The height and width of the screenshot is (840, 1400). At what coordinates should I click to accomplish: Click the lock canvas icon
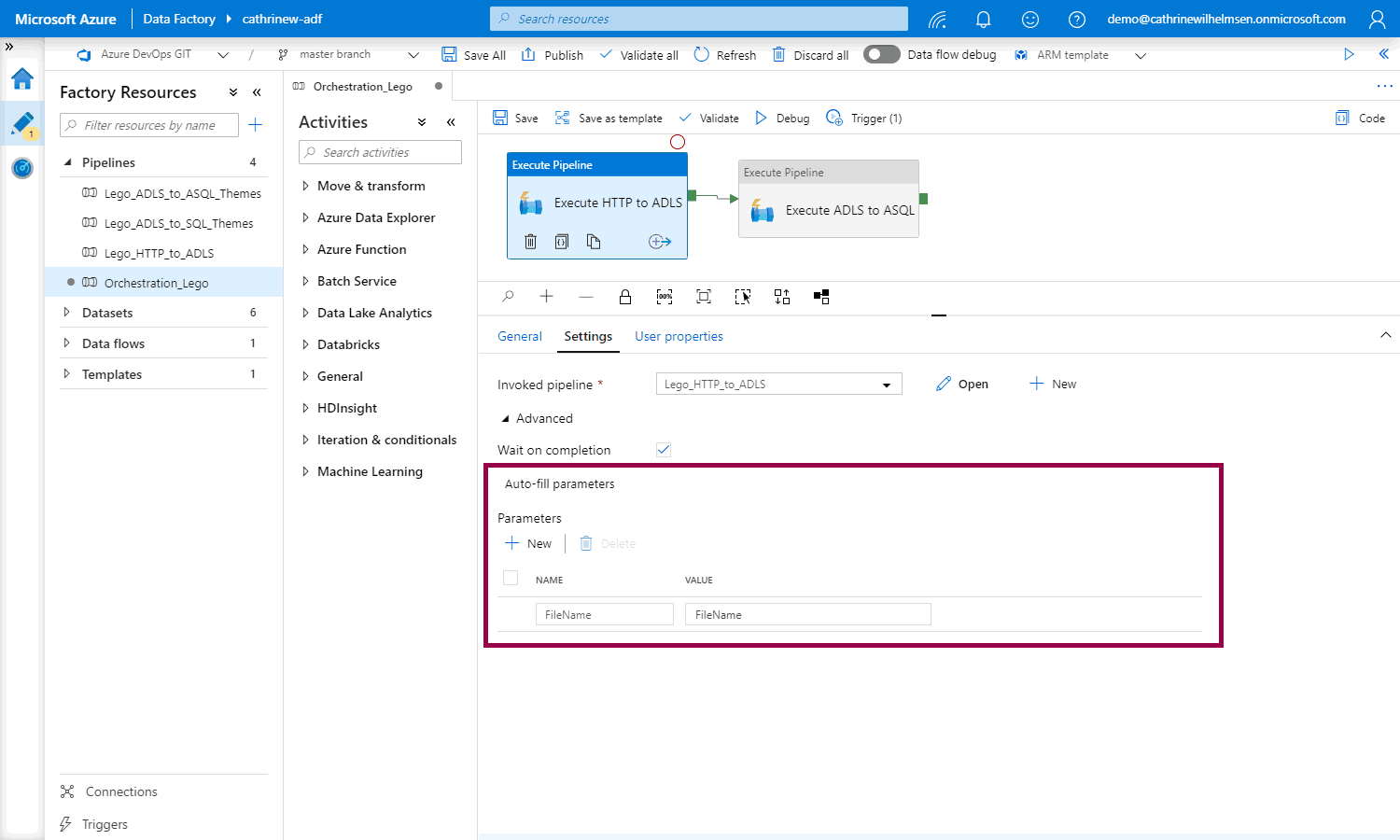(625, 297)
